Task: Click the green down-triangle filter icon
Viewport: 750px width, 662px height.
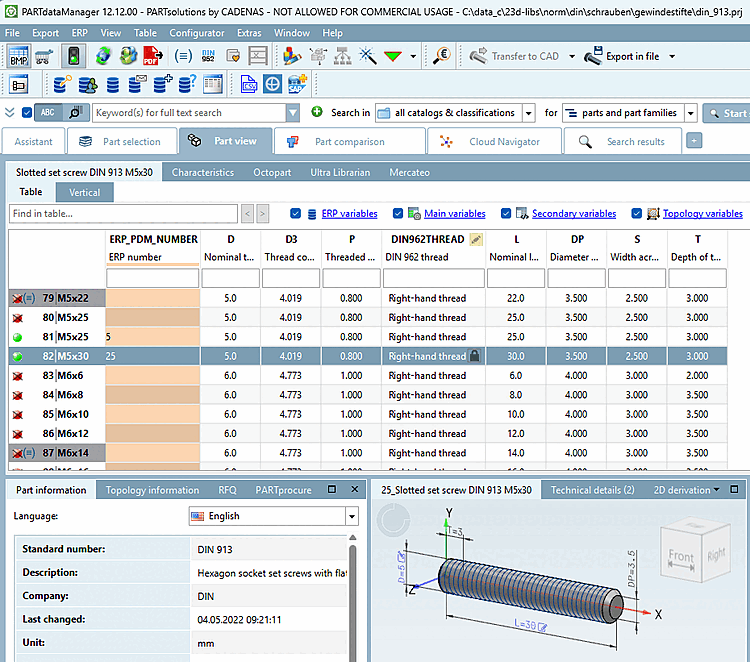Action: pyautogui.click(x=393, y=56)
